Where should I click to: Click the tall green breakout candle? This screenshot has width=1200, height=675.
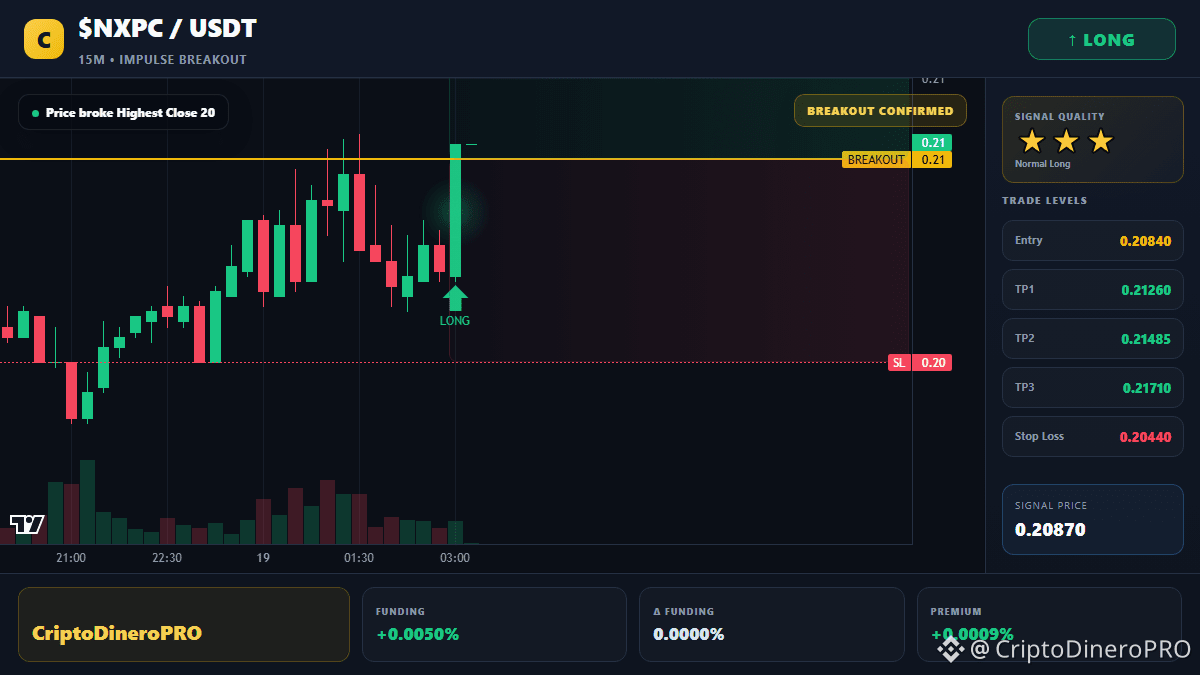(x=455, y=210)
